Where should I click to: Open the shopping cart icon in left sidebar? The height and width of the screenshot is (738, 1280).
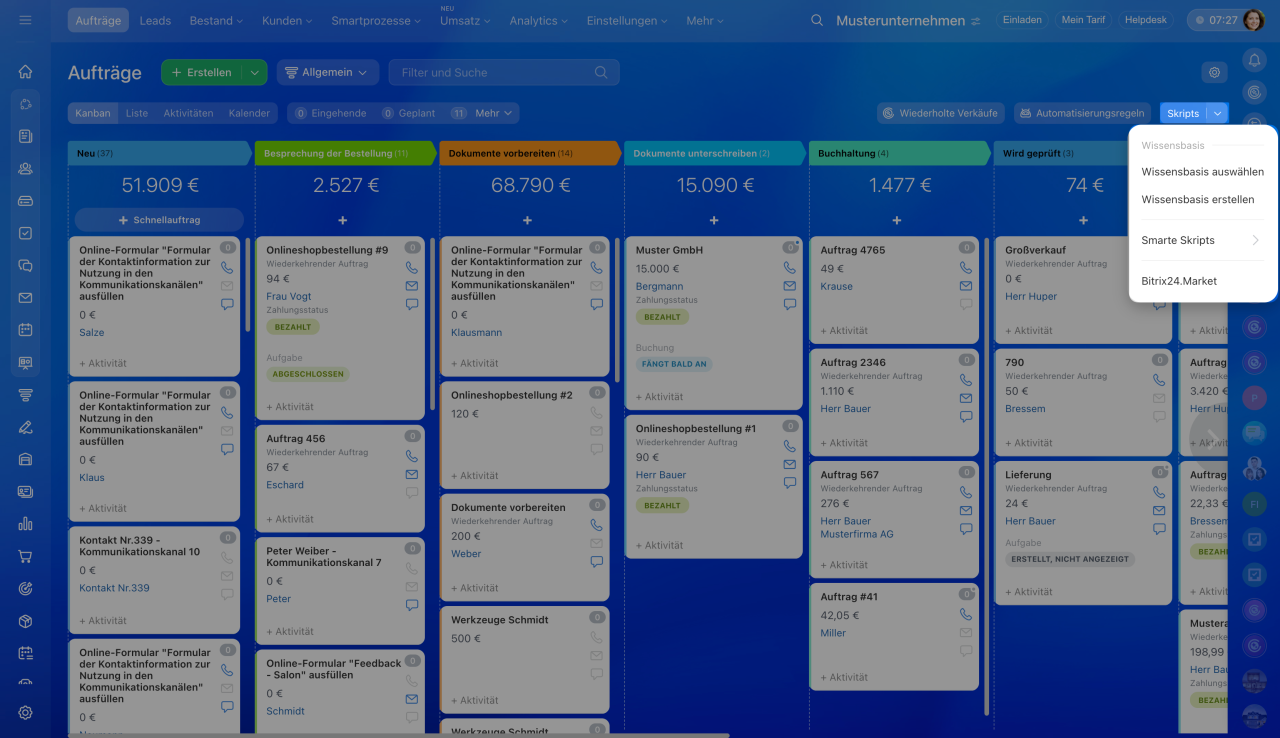pyautogui.click(x=25, y=556)
